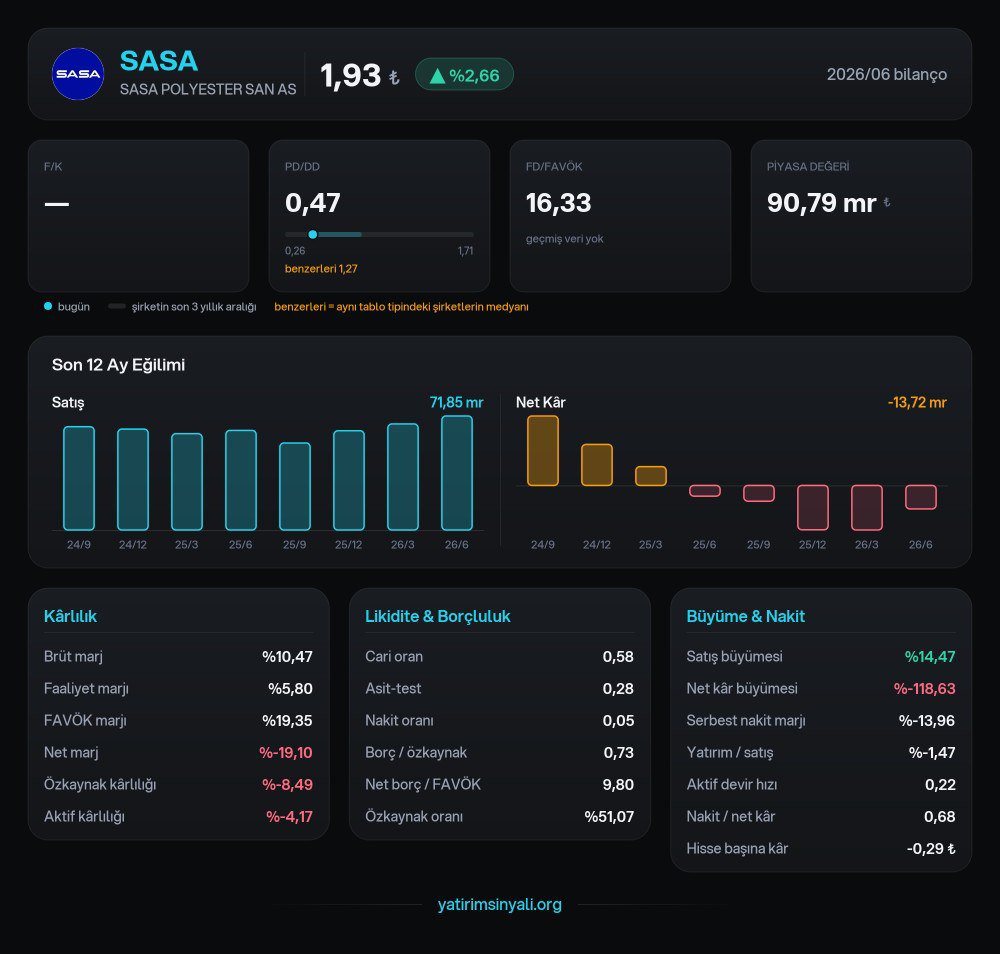This screenshot has height=954, width=1000.
Task: Click the 'Büyüme & Nakit' heading
Action: [x=746, y=616]
